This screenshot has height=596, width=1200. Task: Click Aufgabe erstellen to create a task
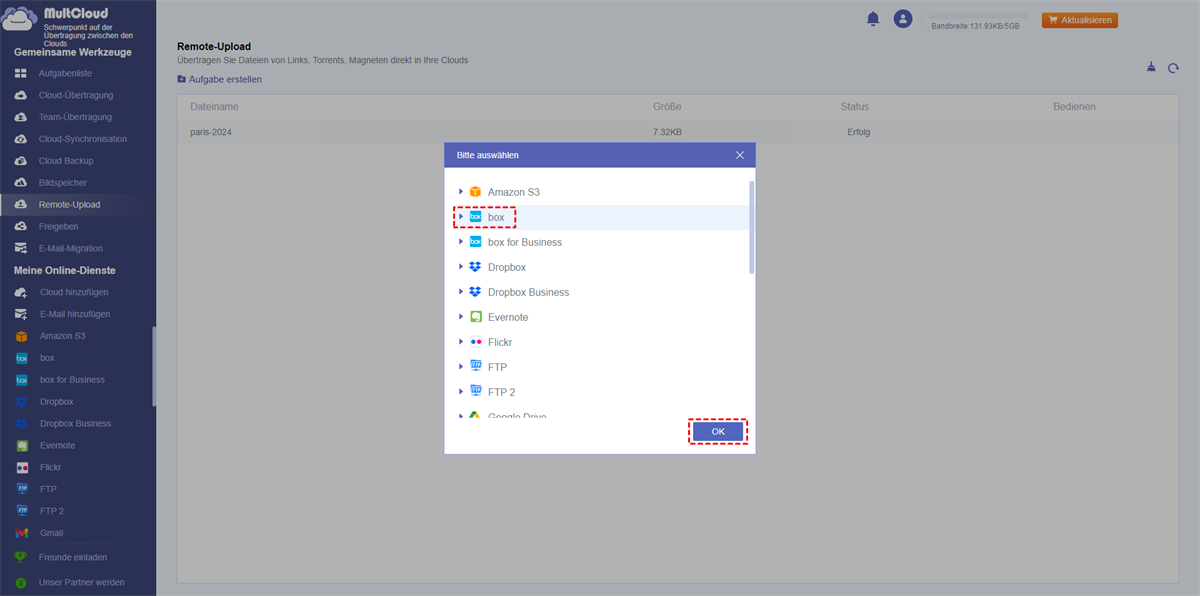click(x=219, y=79)
